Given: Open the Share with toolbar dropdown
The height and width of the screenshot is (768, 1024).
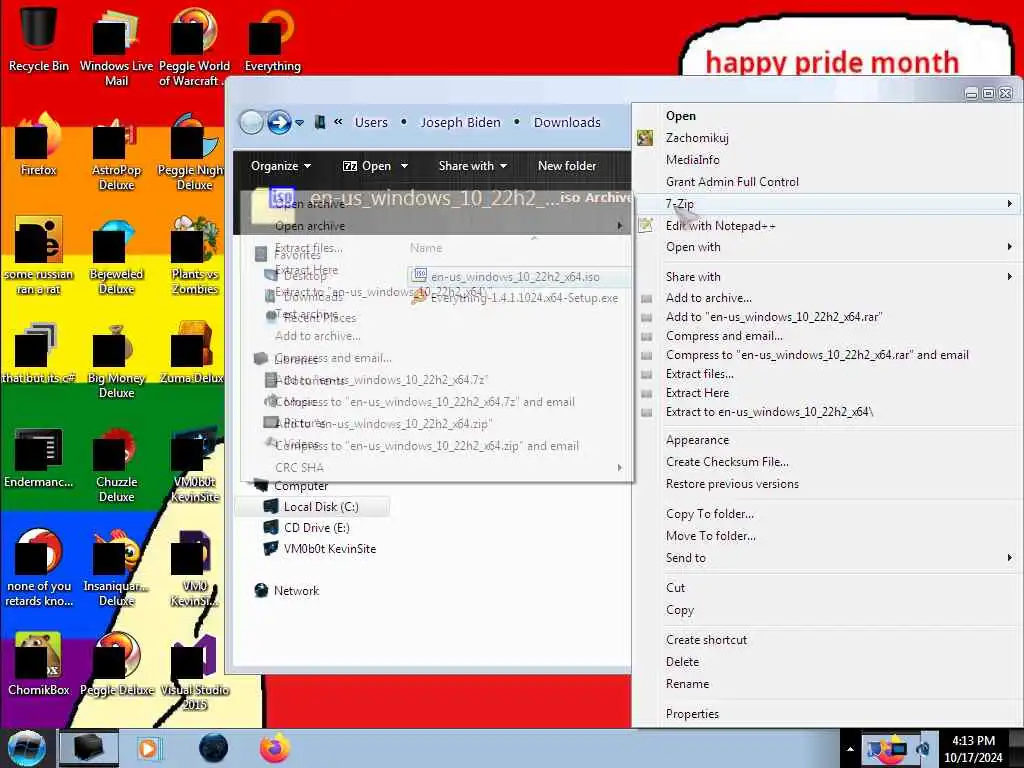Looking at the screenshot, I should pyautogui.click(x=473, y=166).
